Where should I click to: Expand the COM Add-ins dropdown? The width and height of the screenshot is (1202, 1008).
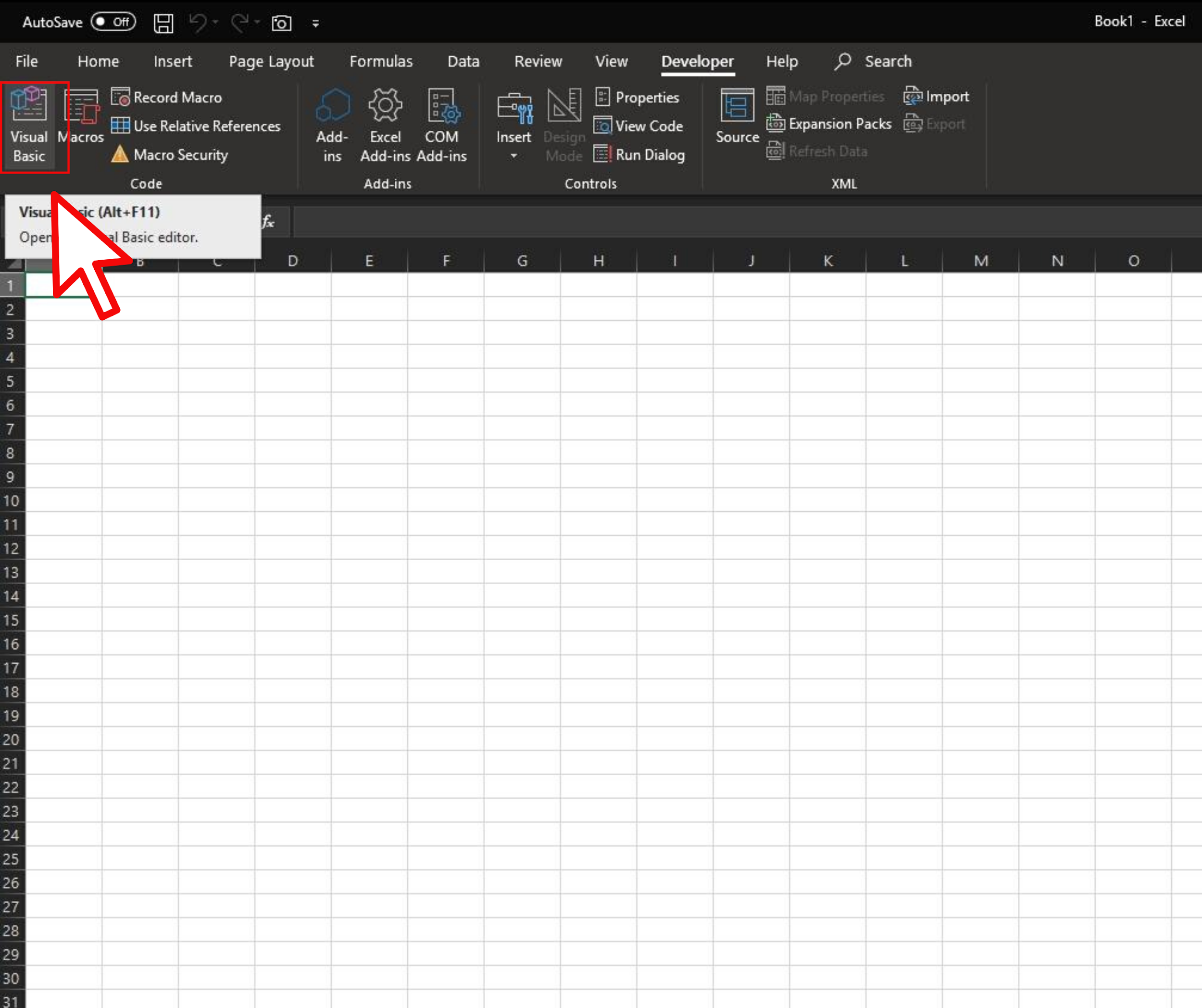click(x=443, y=125)
